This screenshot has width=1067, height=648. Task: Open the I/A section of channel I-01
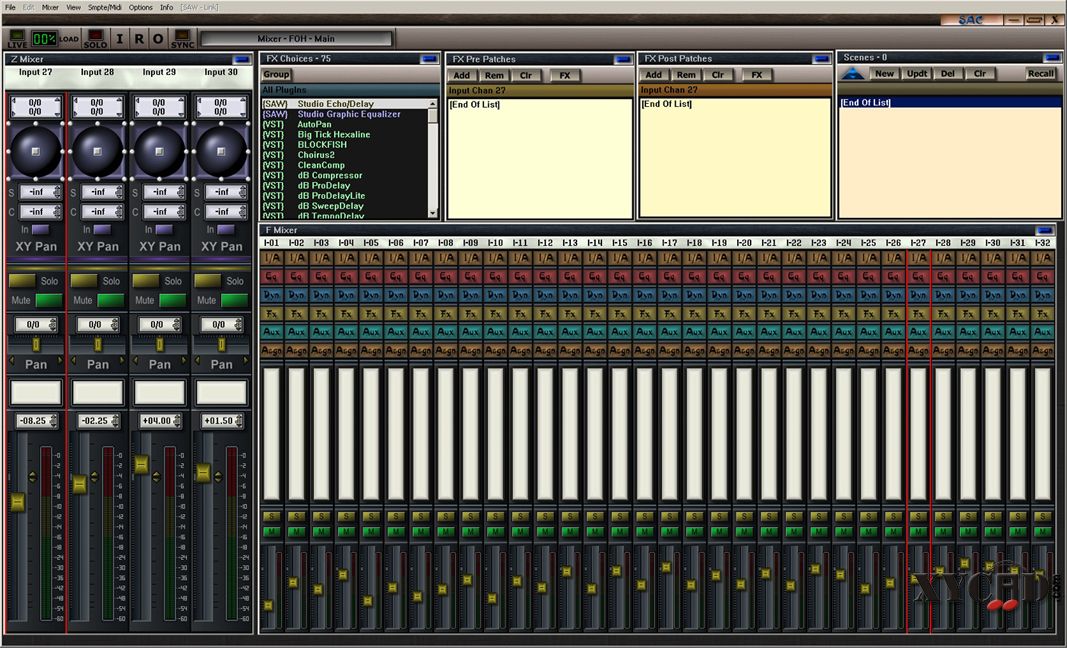(272, 258)
